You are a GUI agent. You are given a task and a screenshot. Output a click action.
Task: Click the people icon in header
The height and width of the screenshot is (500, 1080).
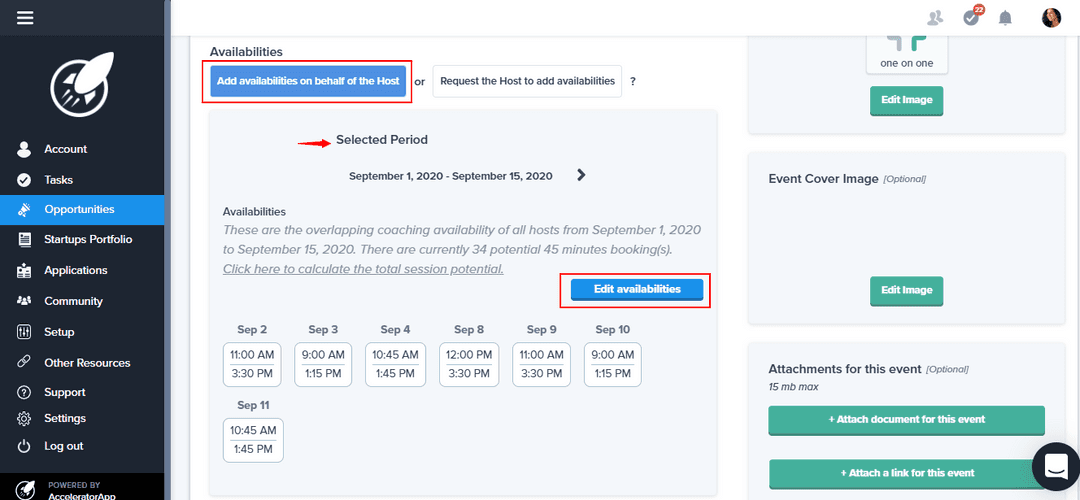click(x=935, y=18)
